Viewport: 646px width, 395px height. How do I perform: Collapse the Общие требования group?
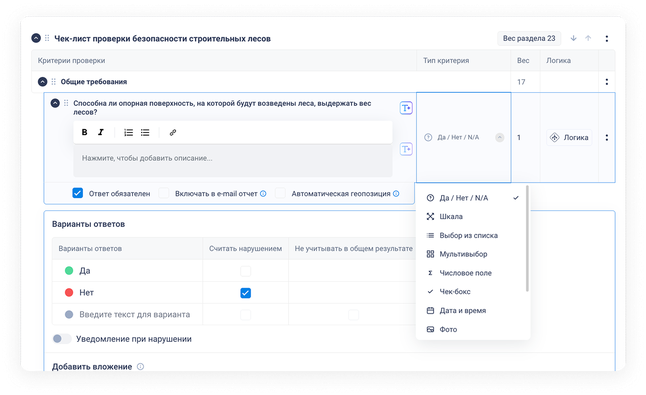(42, 82)
